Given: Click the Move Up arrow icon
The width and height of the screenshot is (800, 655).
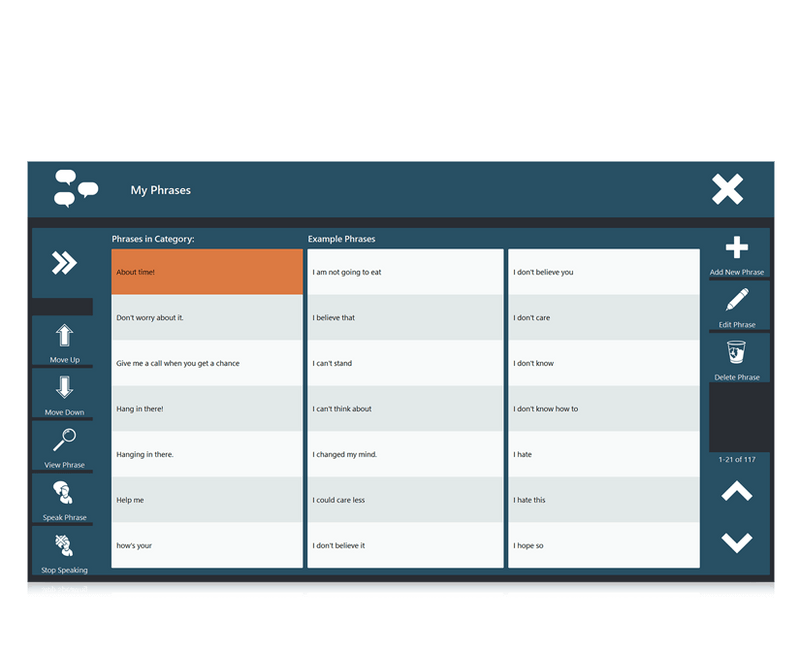Looking at the screenshot, I should click(x=64, y=336).
